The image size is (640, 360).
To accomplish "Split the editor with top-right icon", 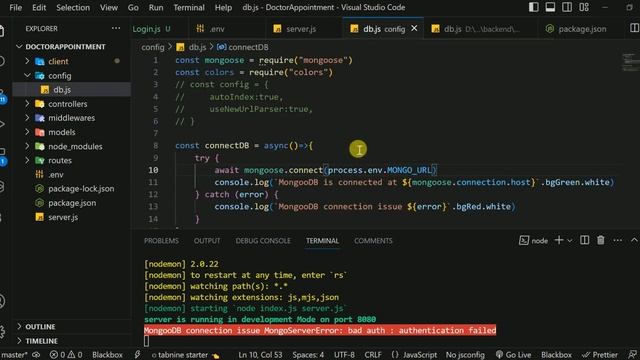I will coord(634,28).
